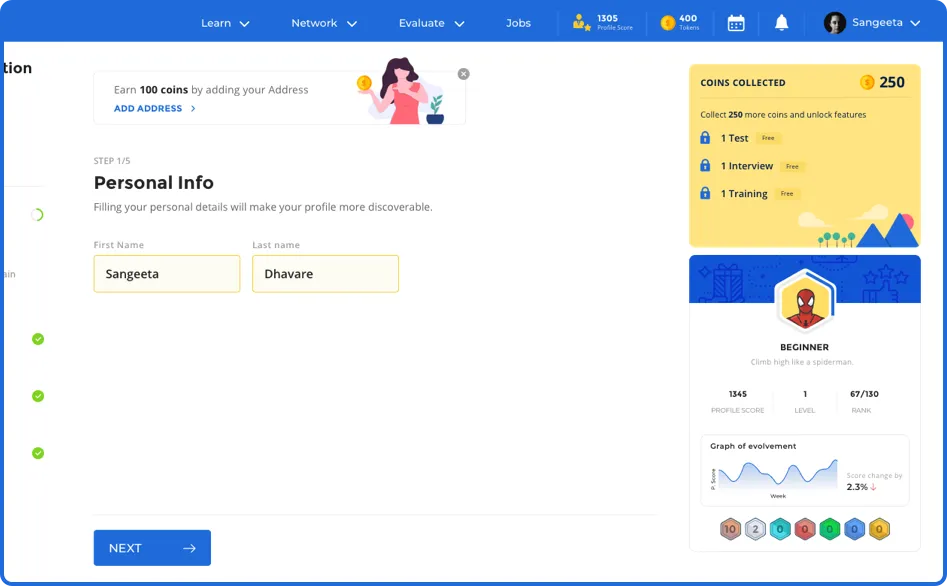Click the woman holding coin illustration
947x586 pixels.
point(402,91)
